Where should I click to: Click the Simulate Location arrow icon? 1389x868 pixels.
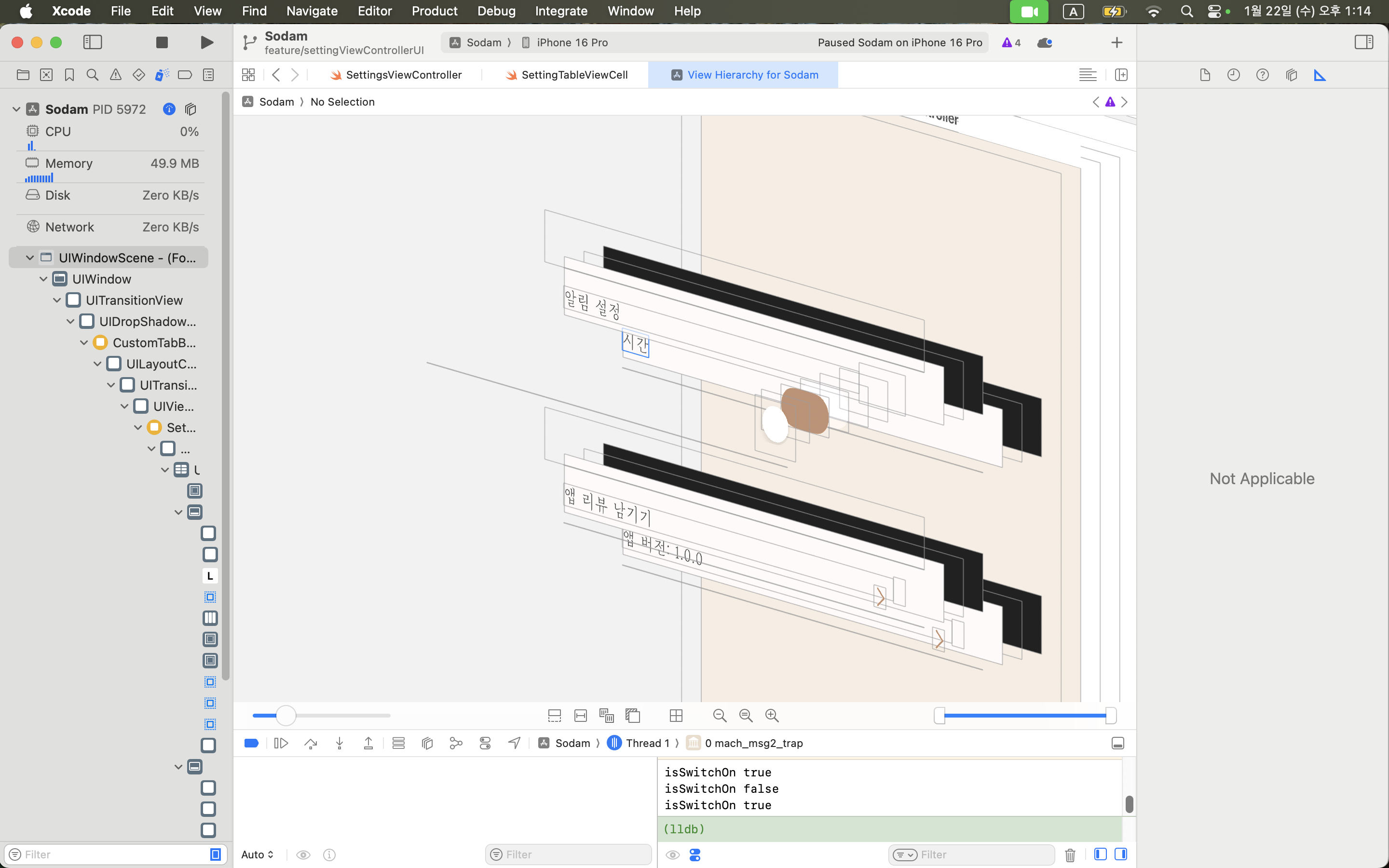[x=514, y=744]
